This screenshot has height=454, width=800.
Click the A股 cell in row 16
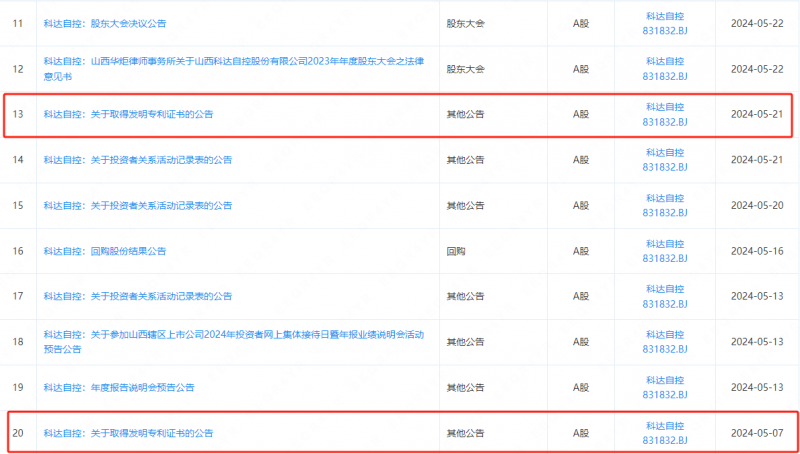click(x=581, y=251)
